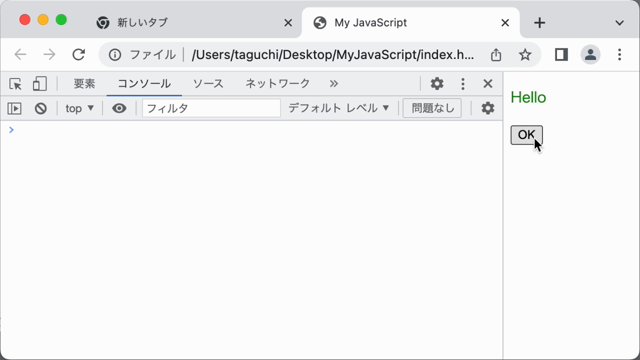This screenshot has height=360, width=640.
Task: Open a new browser tab with plus
Action: [539, 23]
